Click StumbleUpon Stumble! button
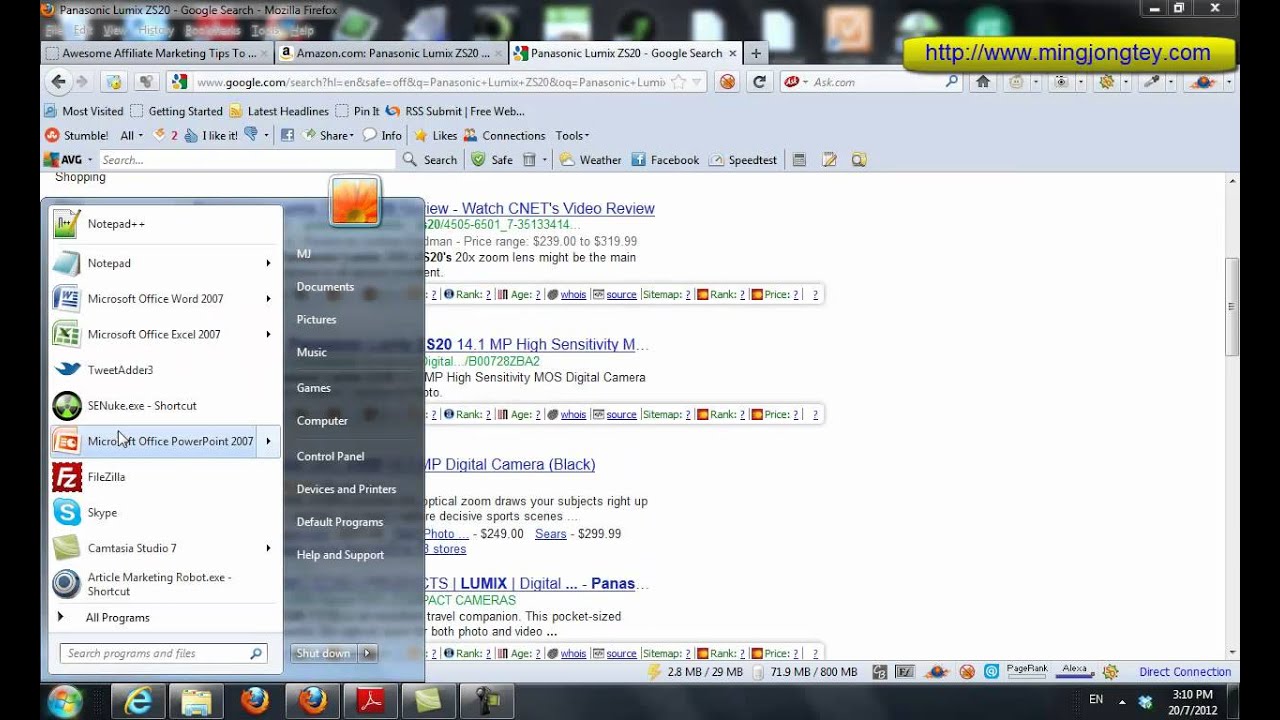The height and width of the screenshot is (720, 1280). point(76,135)
